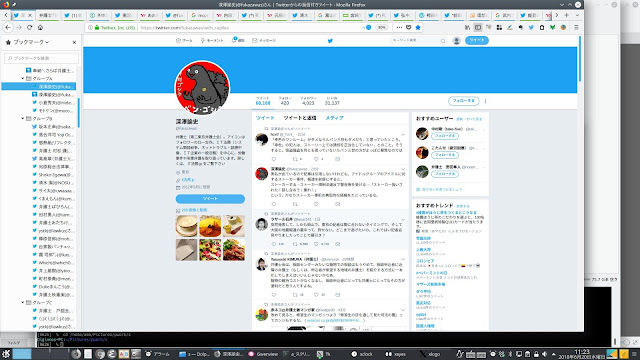This screenshot has width=640, height=360.
Task: Click the Godzilla profile avatar picture
Action: pyautogui.click(x=202, y=88)
